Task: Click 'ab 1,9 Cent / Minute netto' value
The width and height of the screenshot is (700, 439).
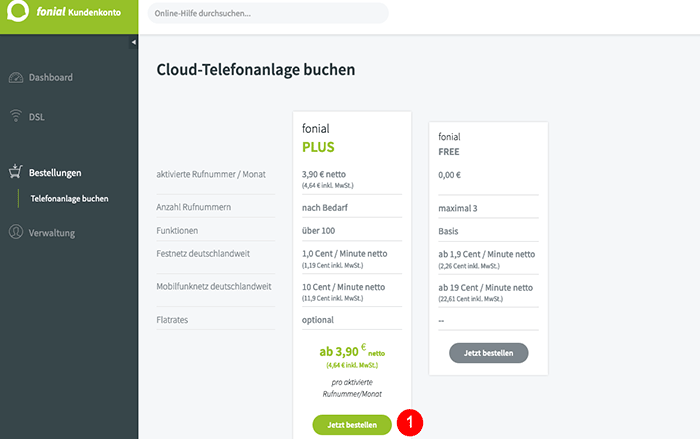Action: pos(486,254)
